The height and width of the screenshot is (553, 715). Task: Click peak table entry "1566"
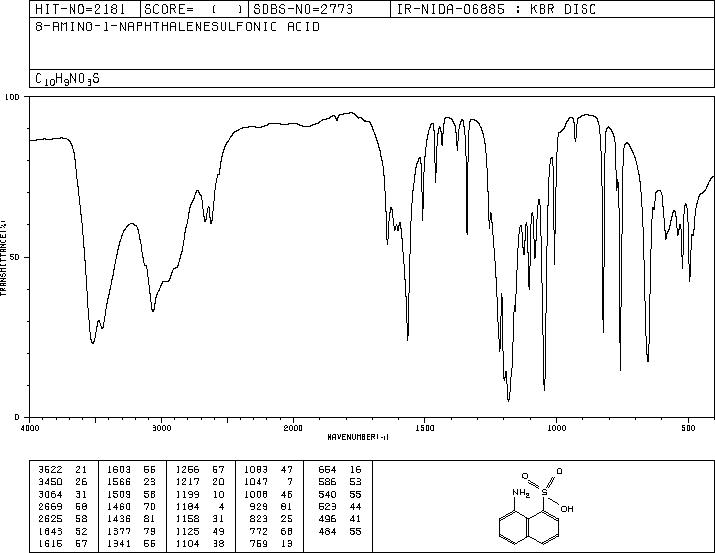click(x=119, y=482)
